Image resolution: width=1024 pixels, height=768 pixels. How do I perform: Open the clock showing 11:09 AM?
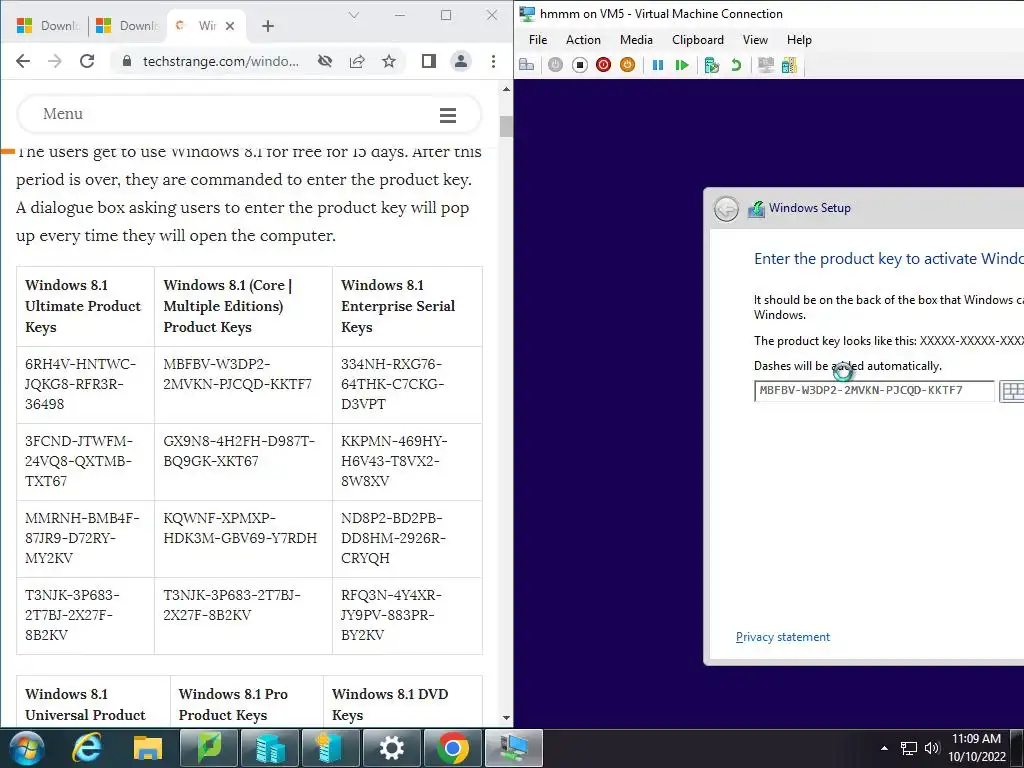(x=976, y=748)
